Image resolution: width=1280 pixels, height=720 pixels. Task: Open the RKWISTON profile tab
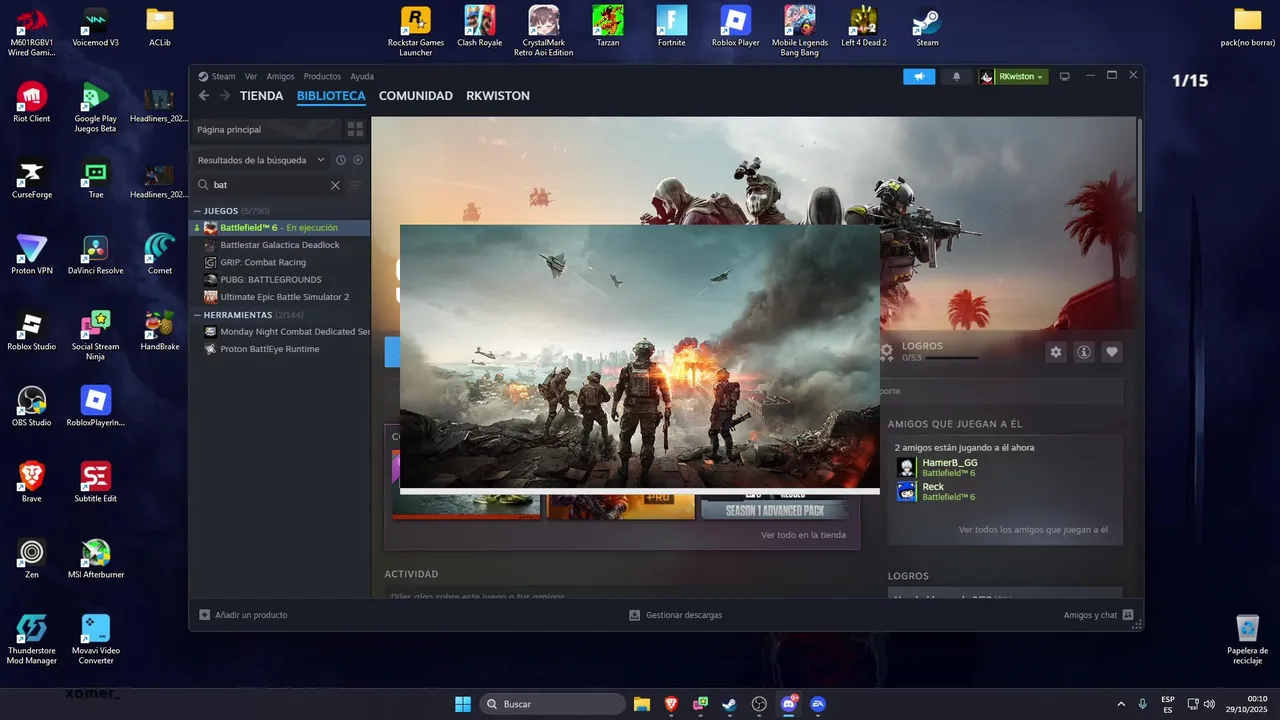coord(498,96)
